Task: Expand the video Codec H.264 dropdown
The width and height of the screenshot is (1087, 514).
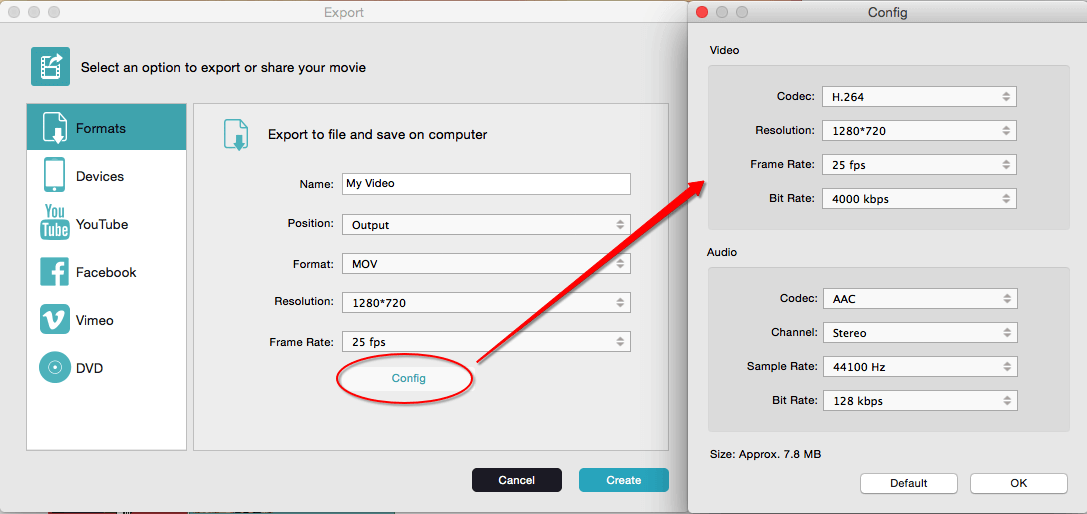Action: 919,97
